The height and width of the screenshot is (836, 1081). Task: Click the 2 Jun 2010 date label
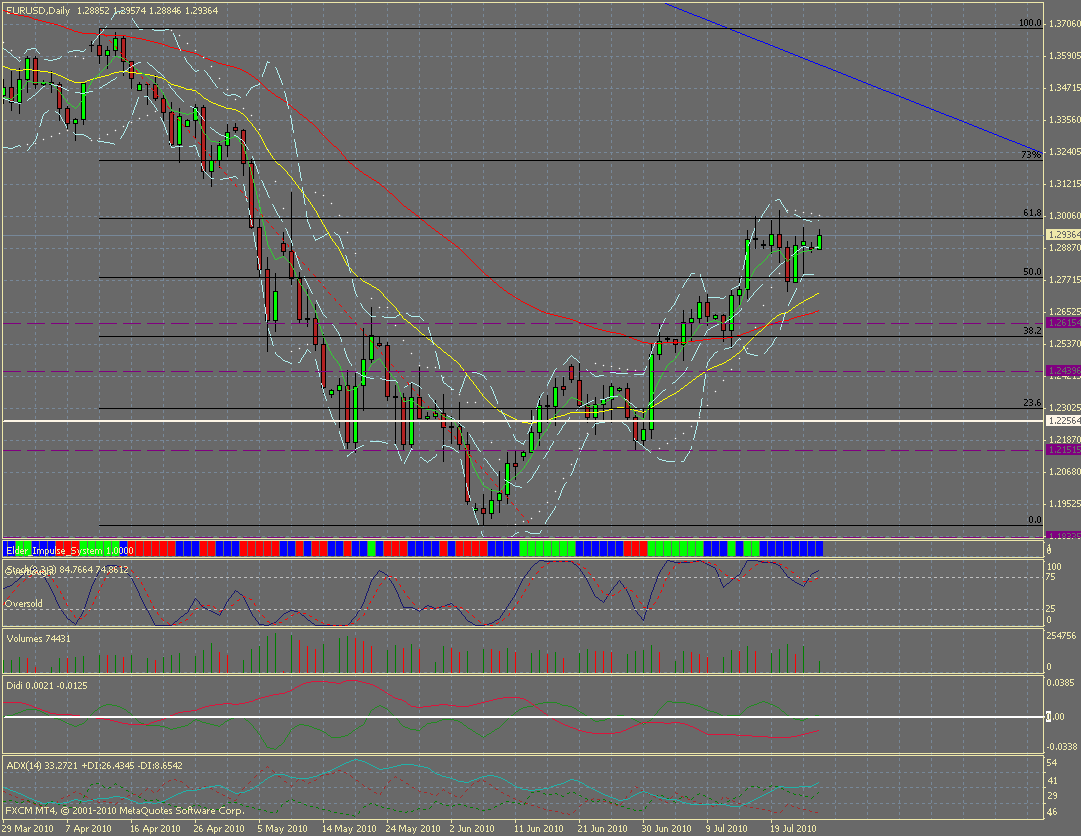472,828
